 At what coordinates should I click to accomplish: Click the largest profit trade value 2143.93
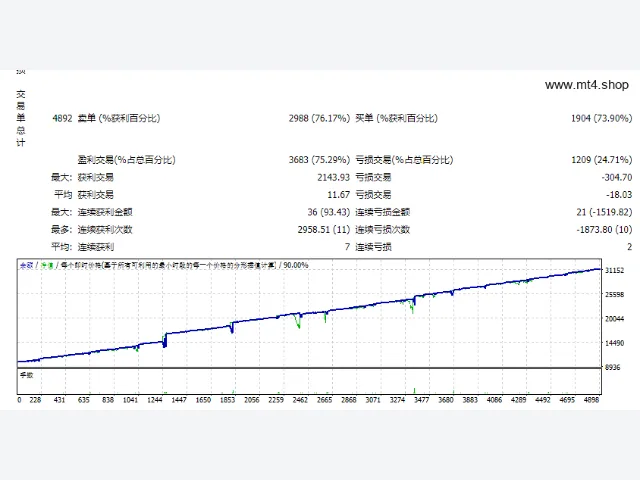333,177
